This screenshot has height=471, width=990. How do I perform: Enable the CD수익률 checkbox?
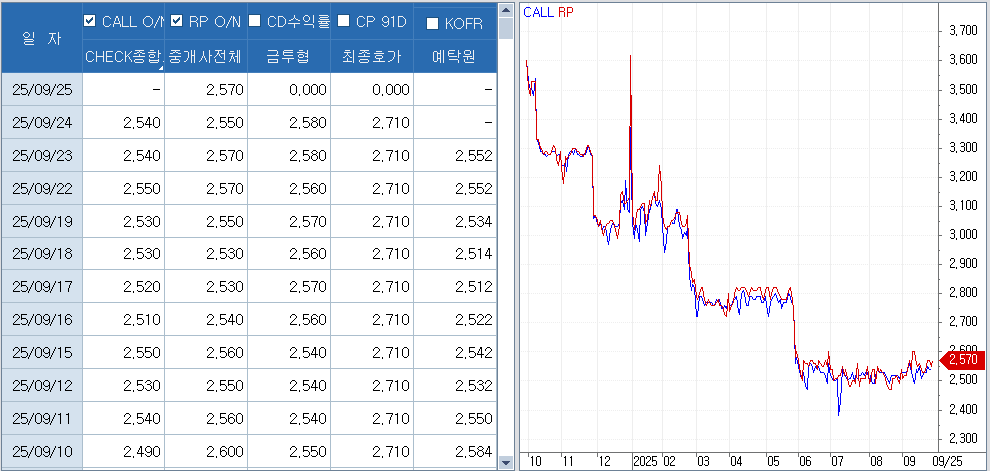[255, 22]
